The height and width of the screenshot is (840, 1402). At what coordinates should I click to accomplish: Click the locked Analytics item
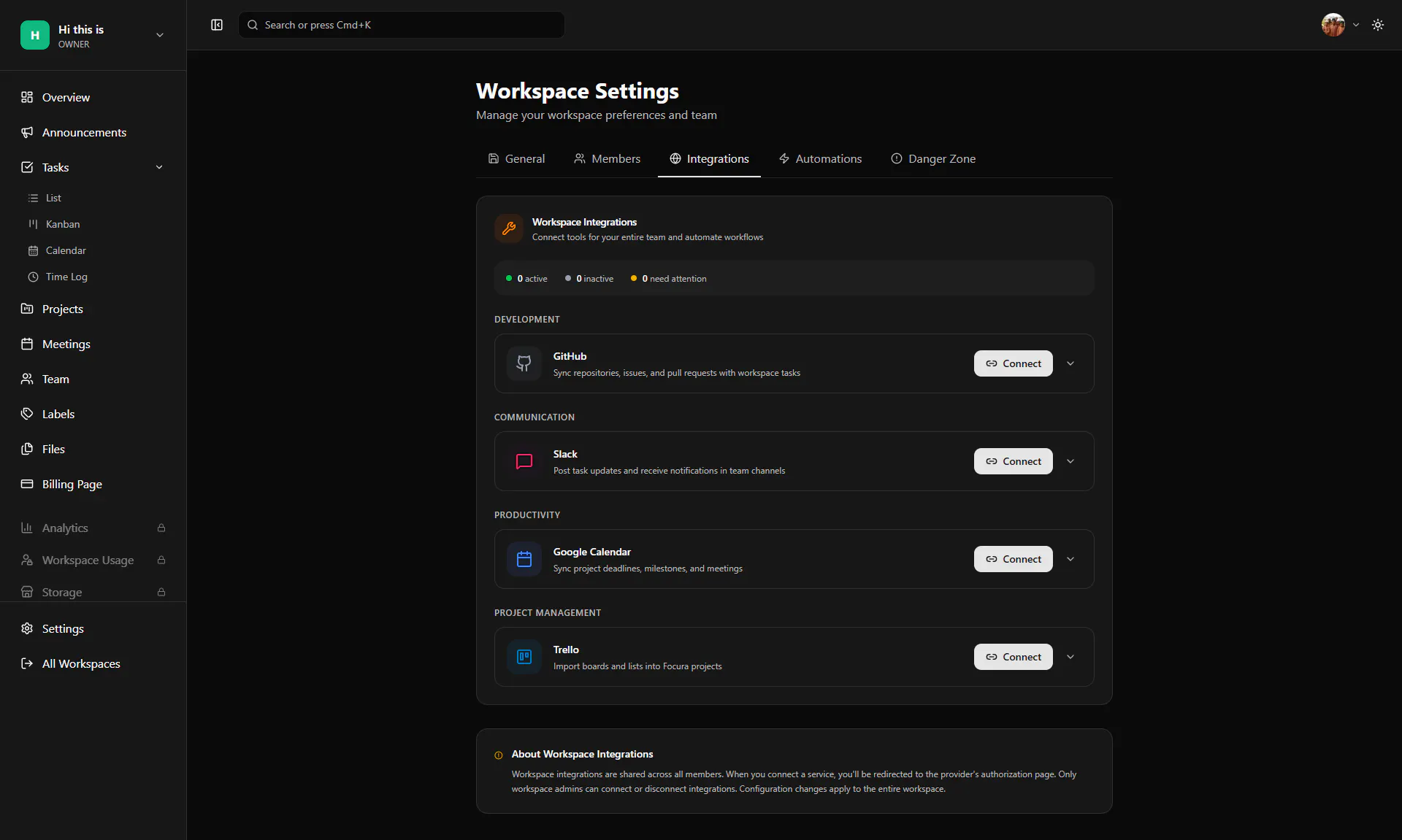[x=93, y=528]
